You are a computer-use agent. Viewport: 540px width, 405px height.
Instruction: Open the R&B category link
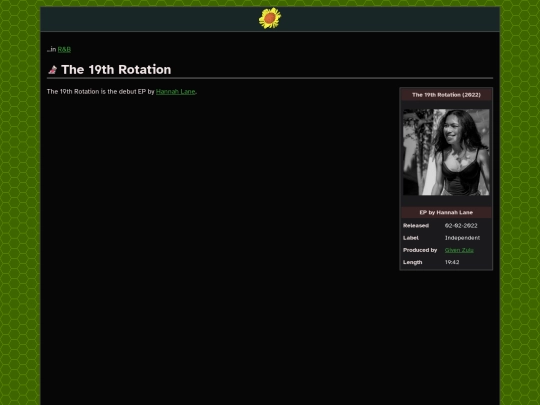coord(64,49)
